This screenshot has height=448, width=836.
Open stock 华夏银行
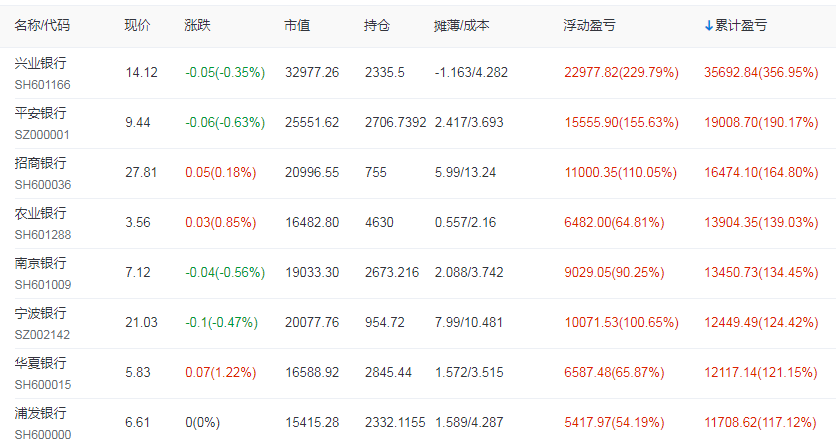41,363
